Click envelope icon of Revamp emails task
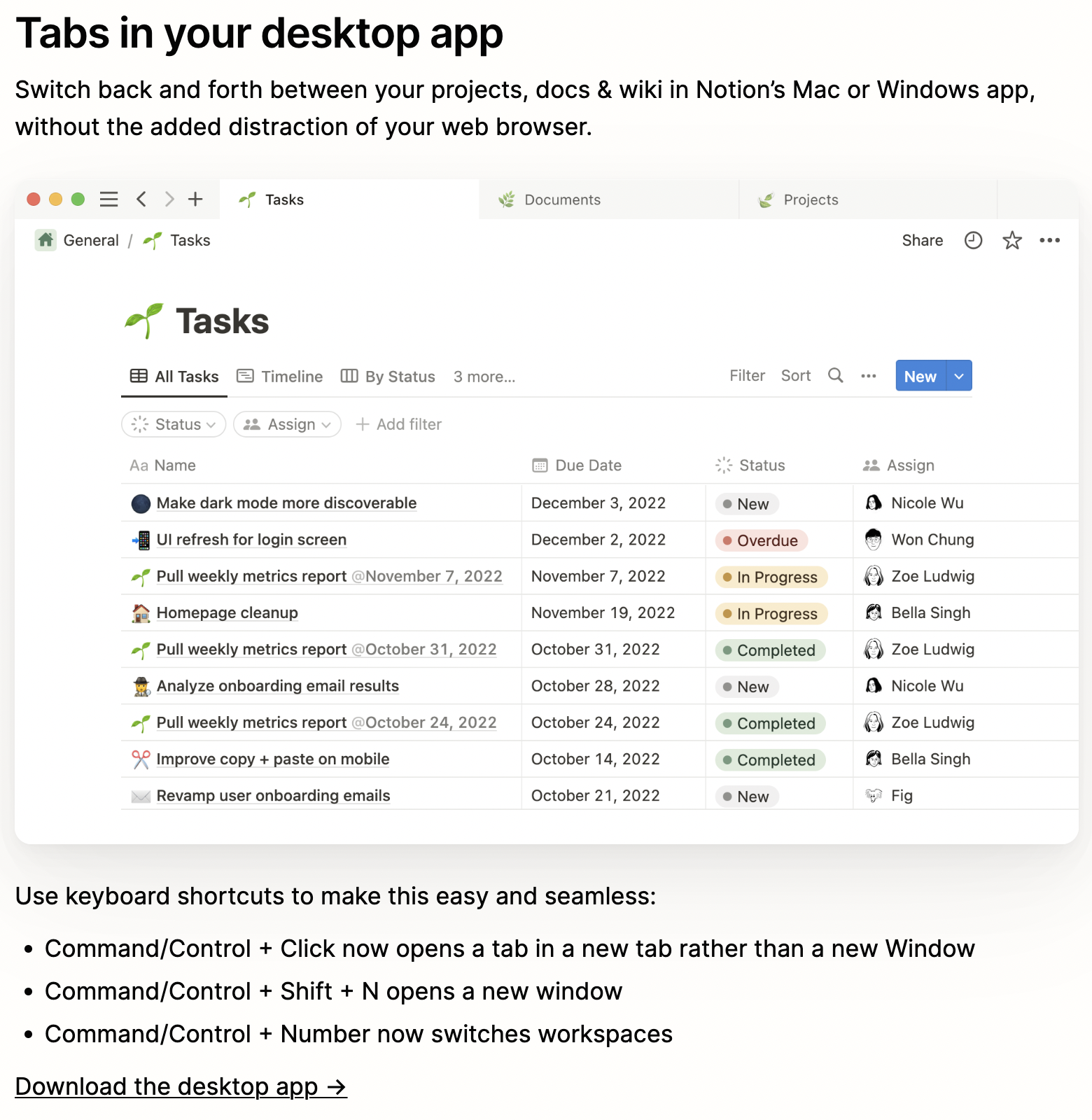 click(x=141, y=796)
